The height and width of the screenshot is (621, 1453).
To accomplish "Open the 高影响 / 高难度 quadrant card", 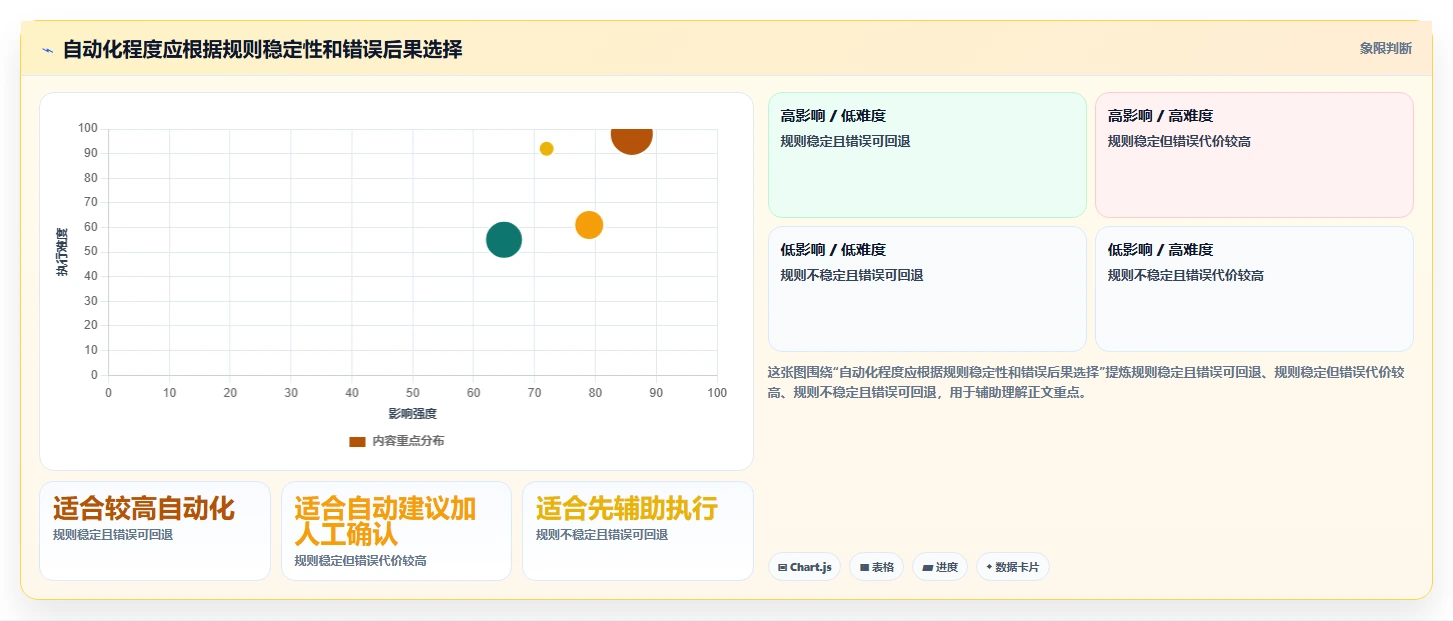I will (1254, 155).
